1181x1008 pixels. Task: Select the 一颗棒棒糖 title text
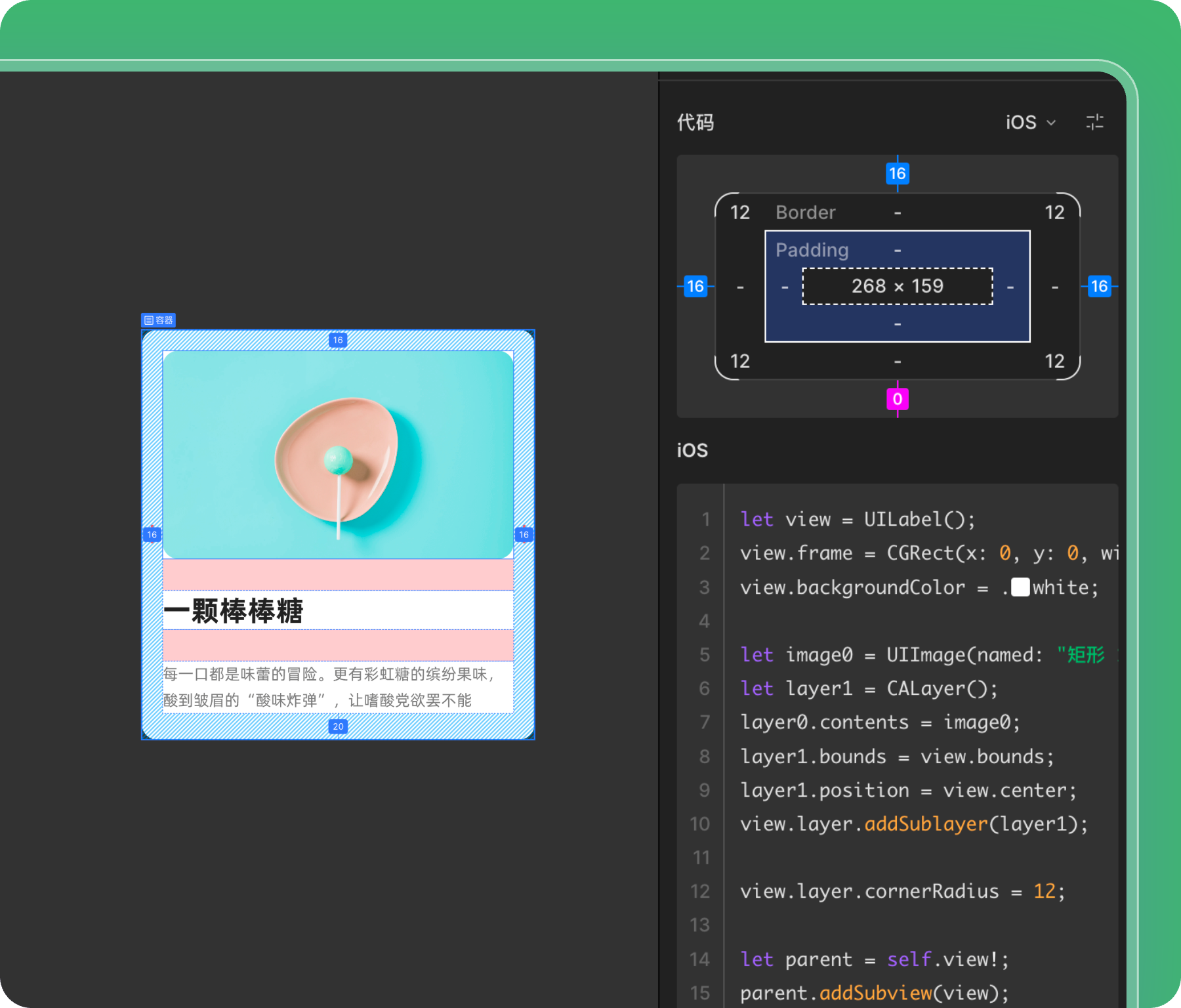click(234, 610)
